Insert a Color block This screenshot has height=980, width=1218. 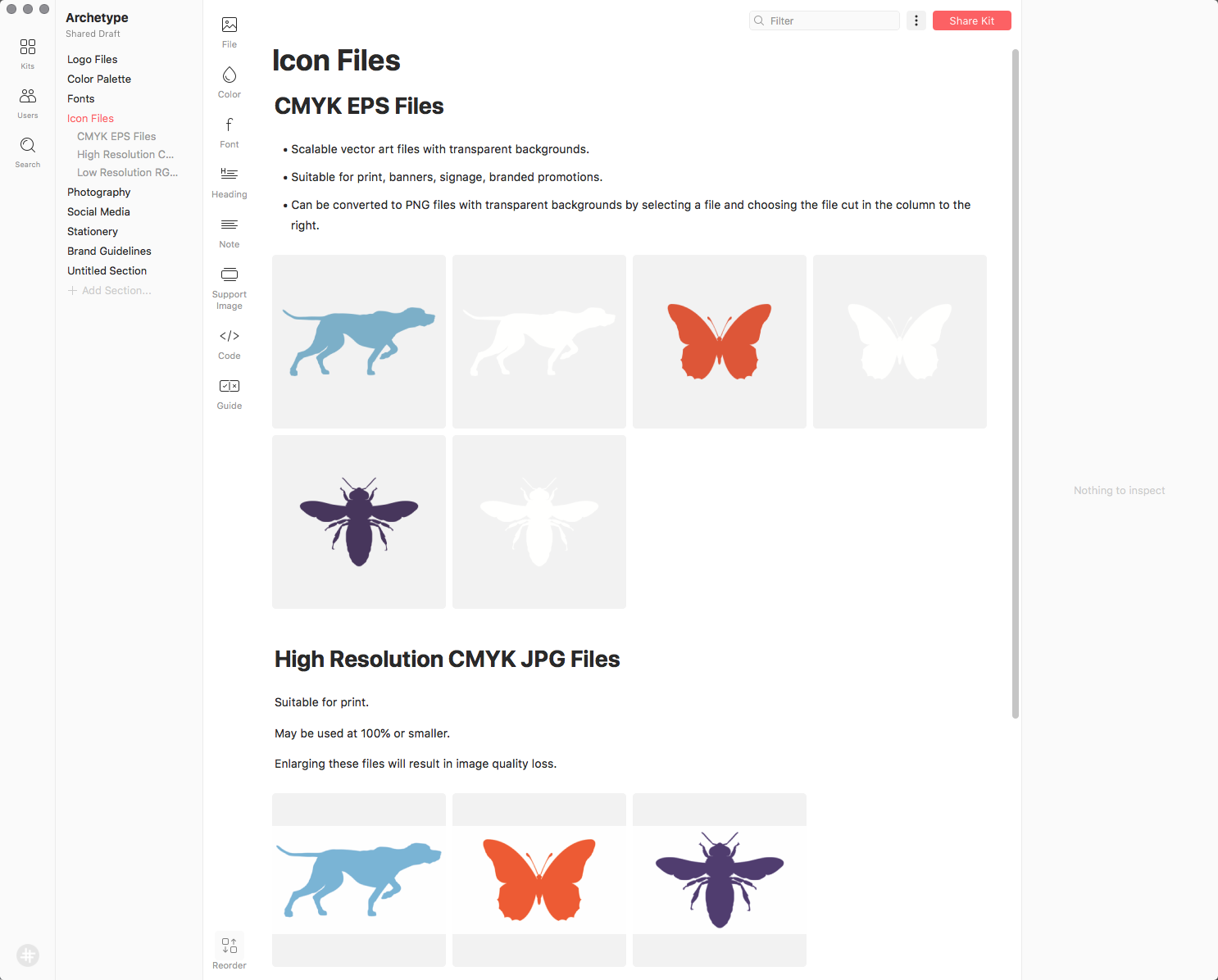pos(230,82)
